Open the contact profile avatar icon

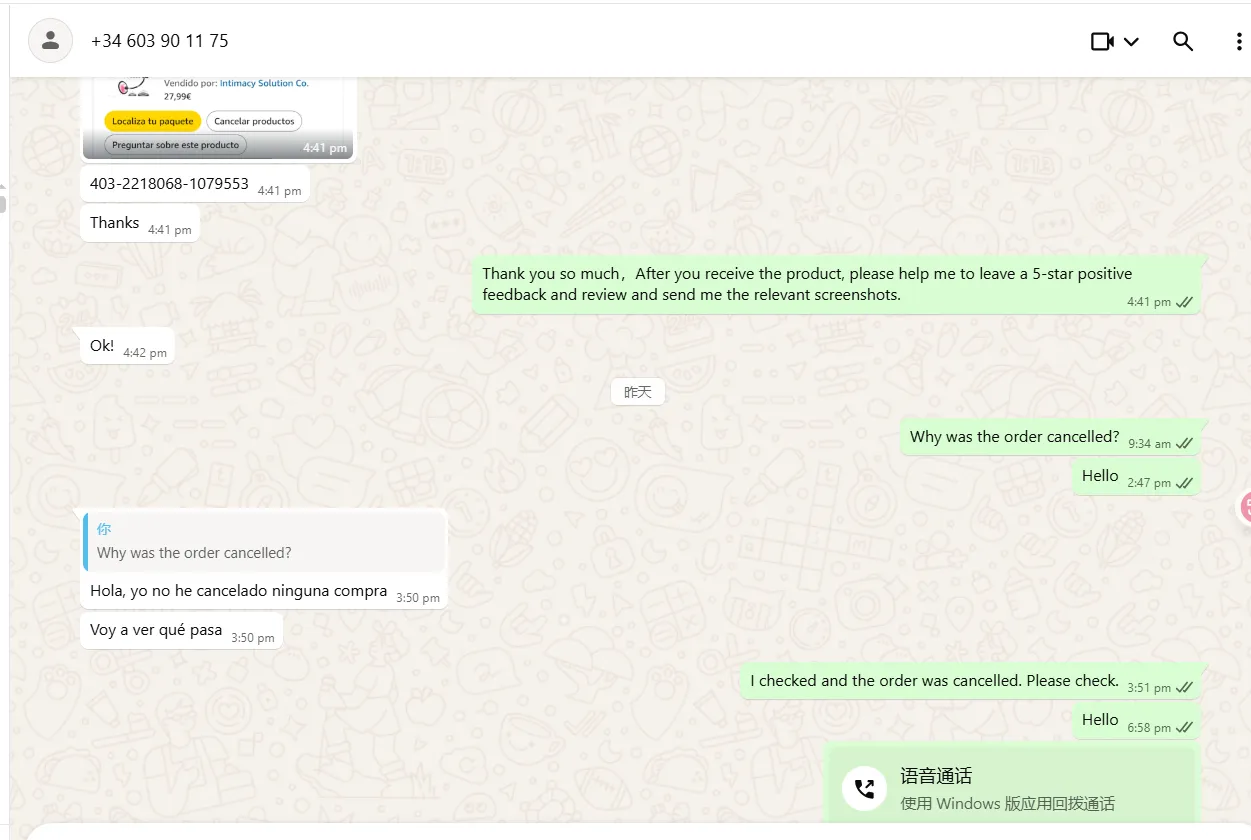[50, 41]
